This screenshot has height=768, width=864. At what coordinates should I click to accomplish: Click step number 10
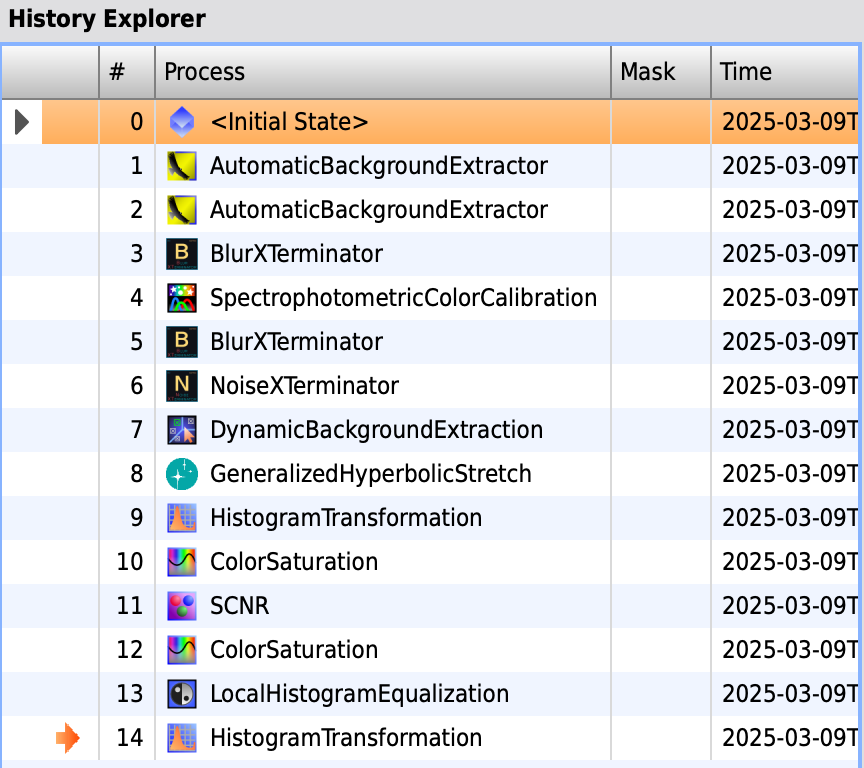pos(130,562)
